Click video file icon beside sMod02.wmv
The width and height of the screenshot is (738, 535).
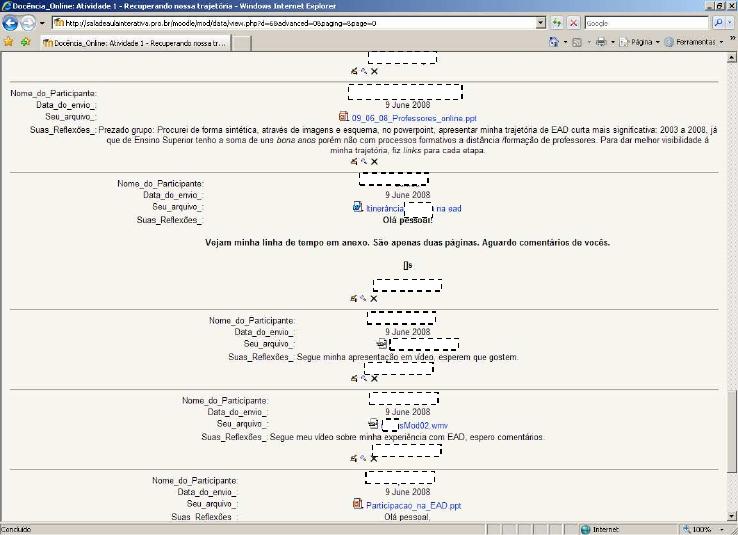pos(373,424)
